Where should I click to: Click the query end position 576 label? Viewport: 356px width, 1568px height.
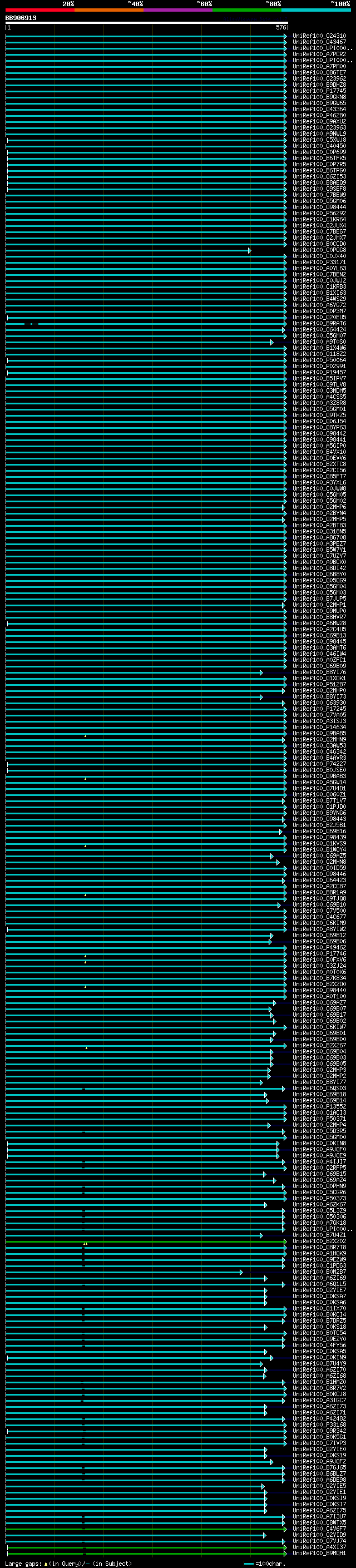280,27
